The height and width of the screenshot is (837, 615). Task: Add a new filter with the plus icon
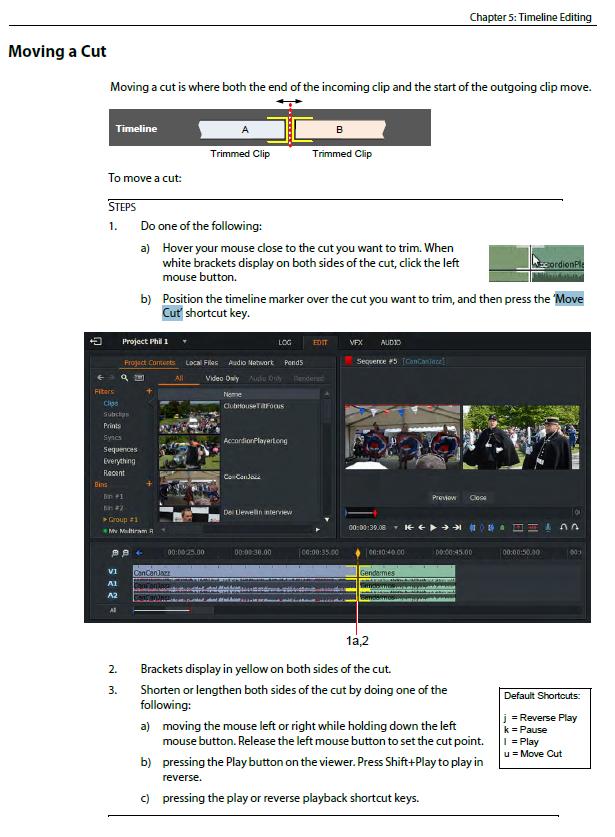click(x=150, y=391)
